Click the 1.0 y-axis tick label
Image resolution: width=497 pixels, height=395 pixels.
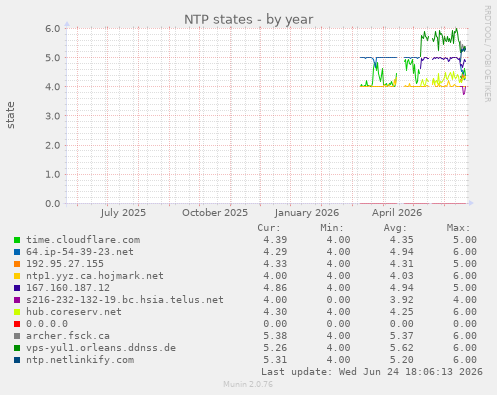coord(53,174)
